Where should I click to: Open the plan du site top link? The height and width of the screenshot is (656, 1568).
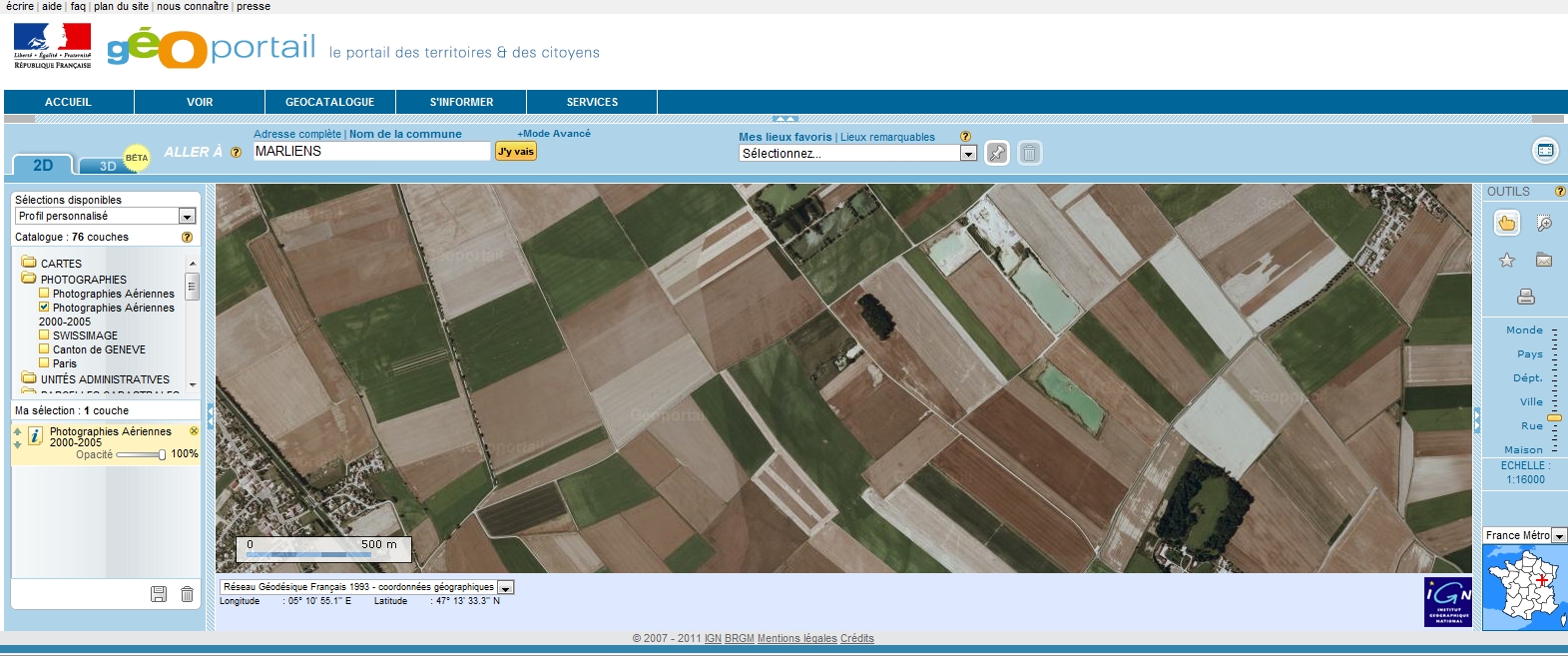coord(121,6)
